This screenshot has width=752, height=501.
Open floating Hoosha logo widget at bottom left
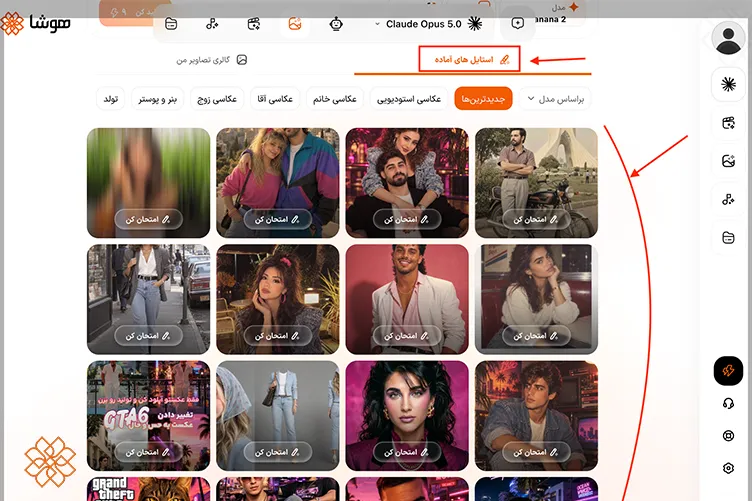coord(50,461)
